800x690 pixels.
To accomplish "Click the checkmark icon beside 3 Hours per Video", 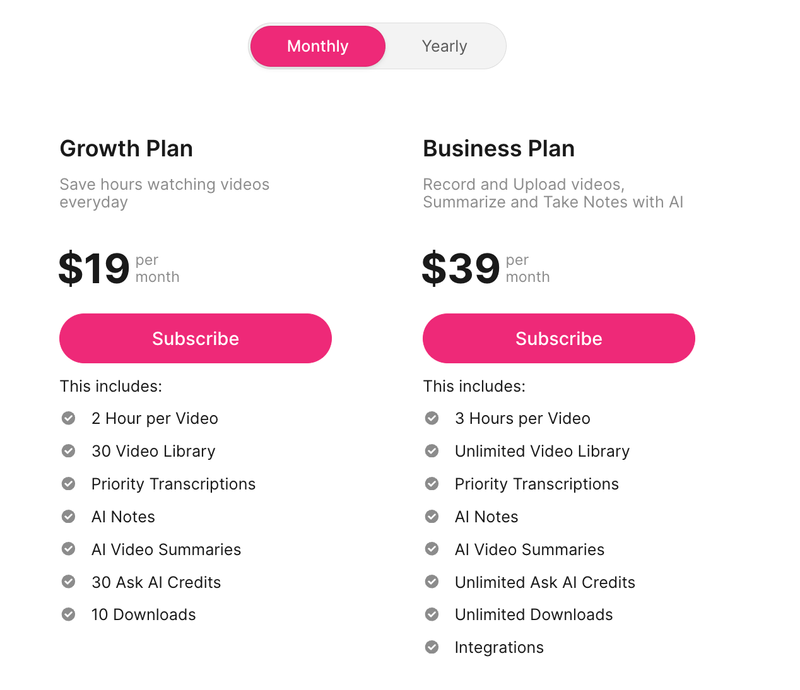I will click(432, 418).
